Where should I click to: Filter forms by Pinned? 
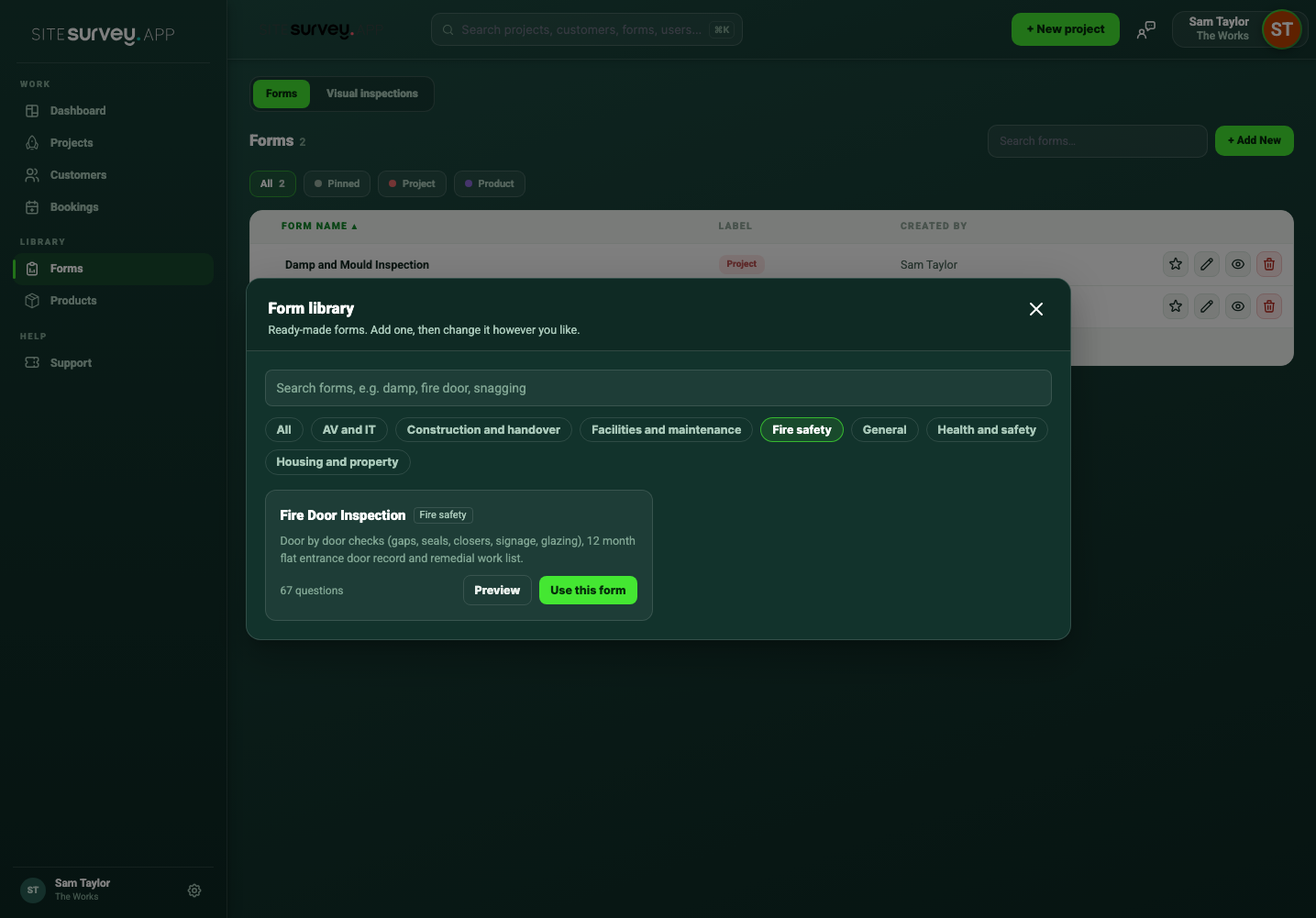click(337, 183)
